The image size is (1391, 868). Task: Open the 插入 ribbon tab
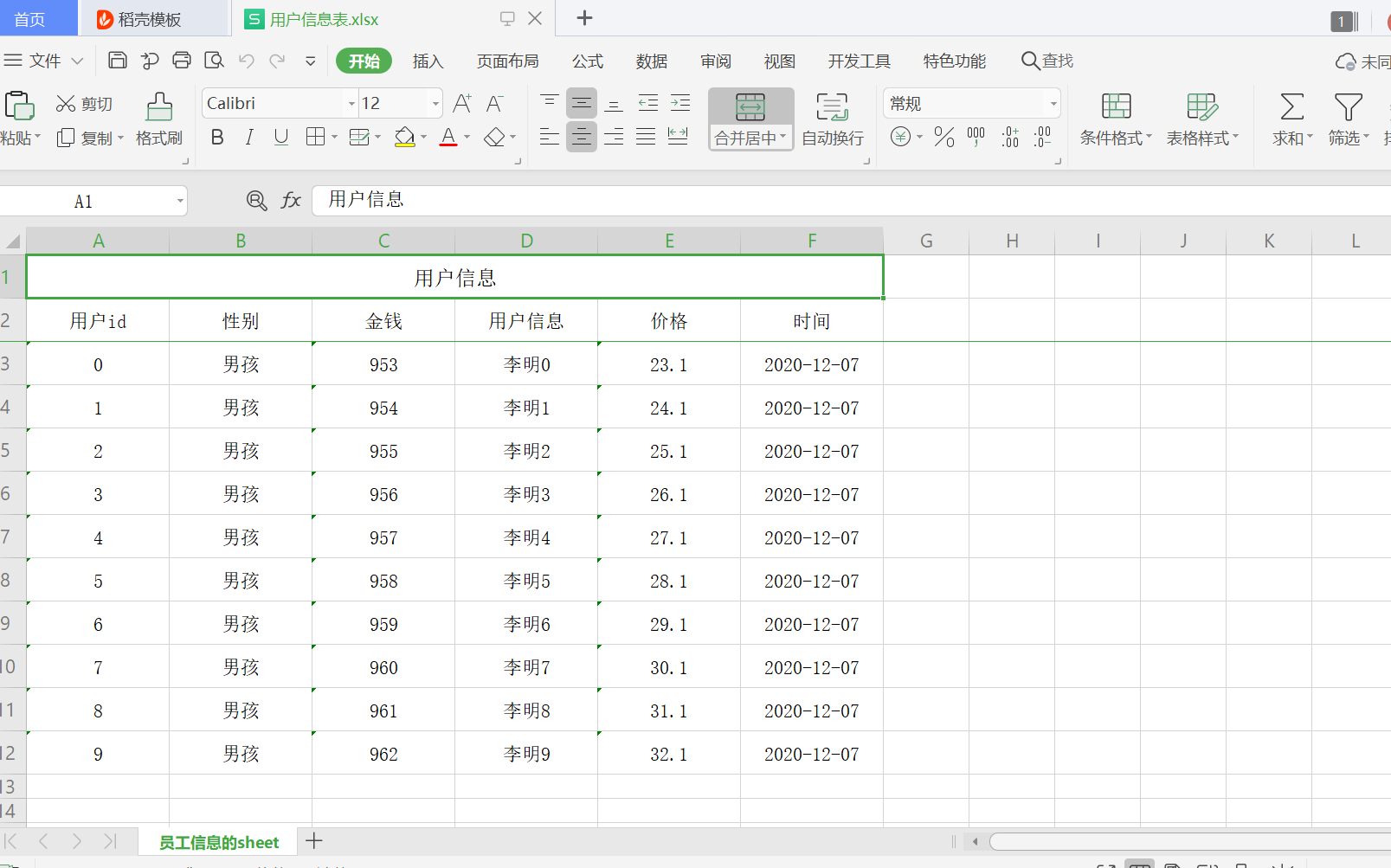coord(428,61)
